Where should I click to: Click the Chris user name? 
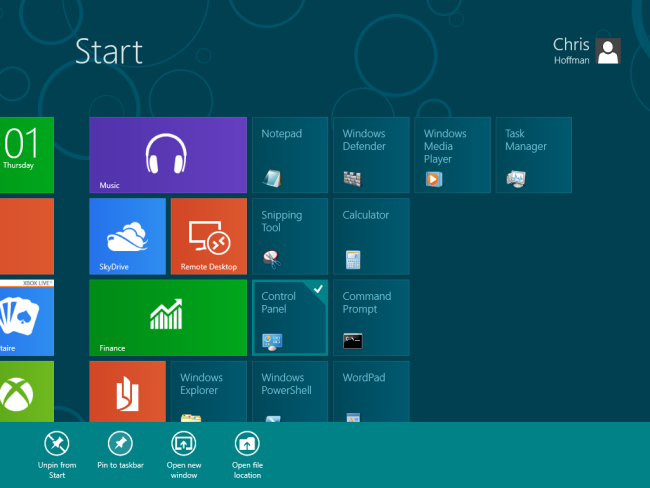571,45
